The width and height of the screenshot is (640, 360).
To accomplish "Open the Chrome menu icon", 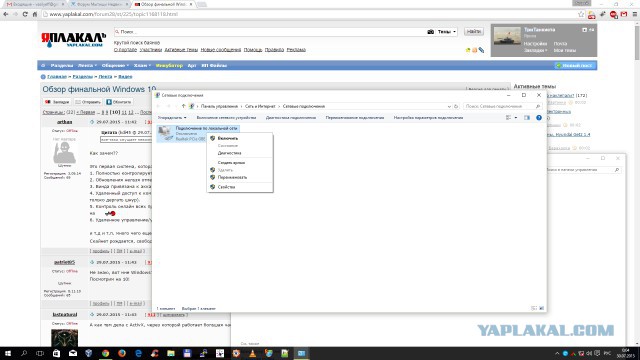I will 635,14.
